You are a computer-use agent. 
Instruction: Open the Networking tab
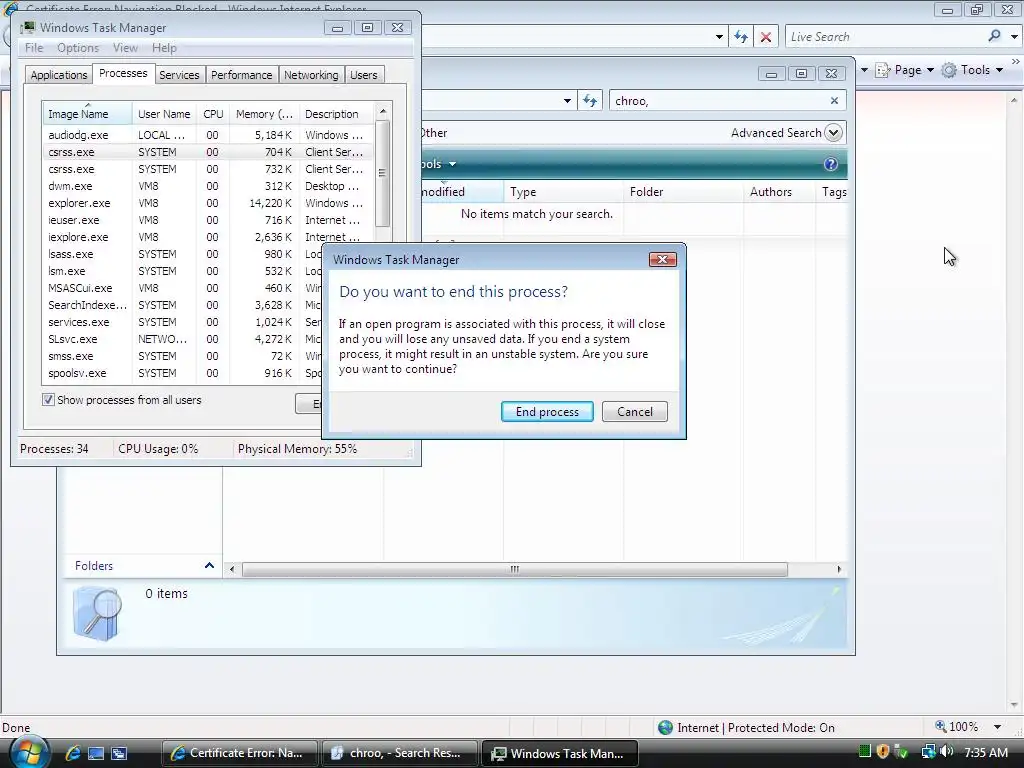point(311,75)
